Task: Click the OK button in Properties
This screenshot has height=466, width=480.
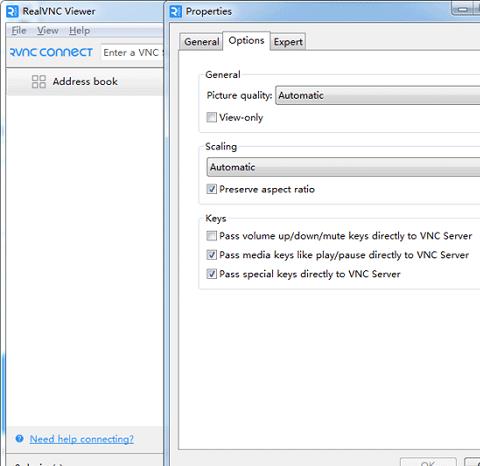Action: pos(428,462)
